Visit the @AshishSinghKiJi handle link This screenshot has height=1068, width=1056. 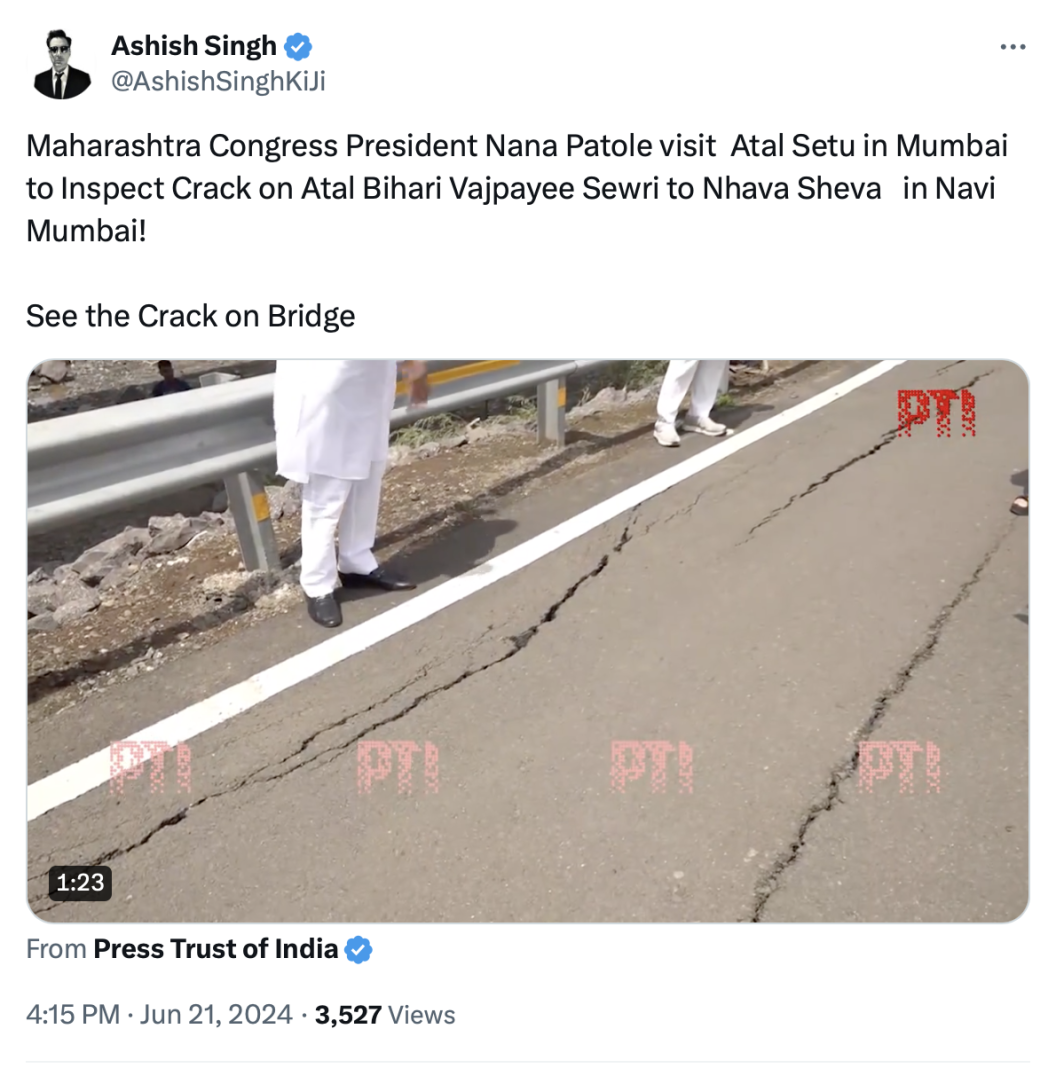tap(218, 82)
